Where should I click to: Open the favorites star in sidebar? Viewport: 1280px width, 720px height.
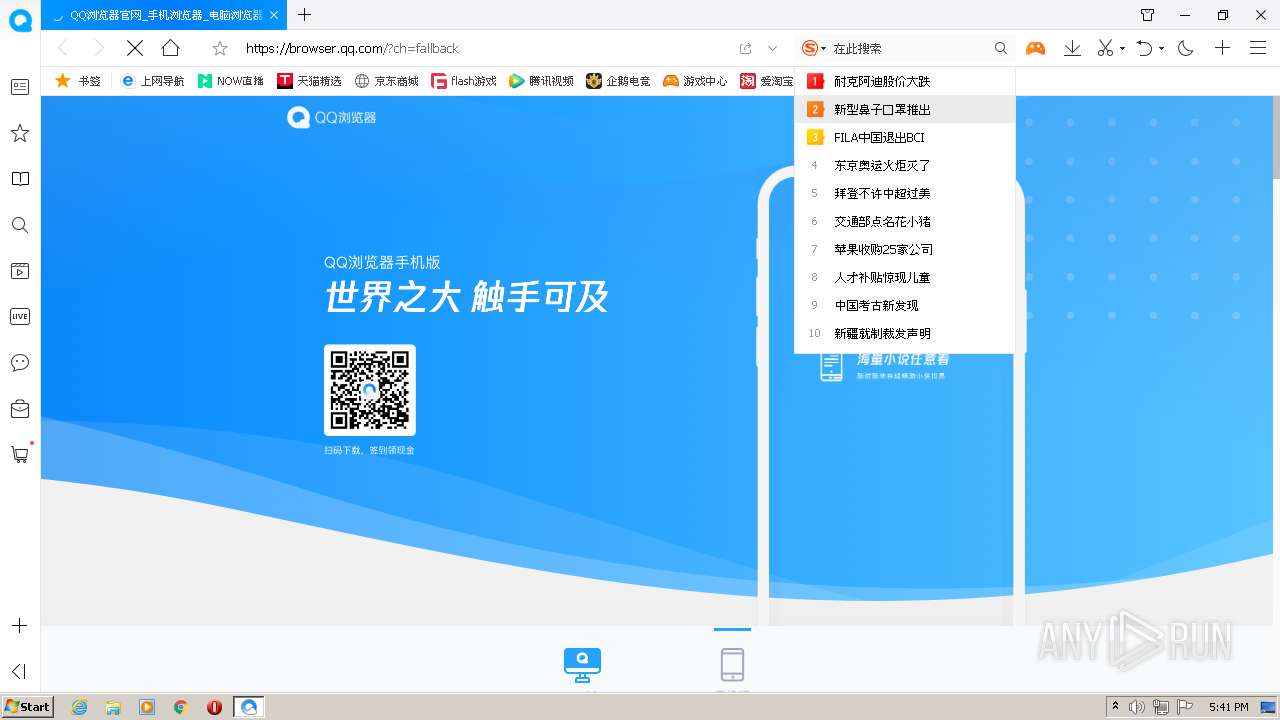tap(19, 133)
